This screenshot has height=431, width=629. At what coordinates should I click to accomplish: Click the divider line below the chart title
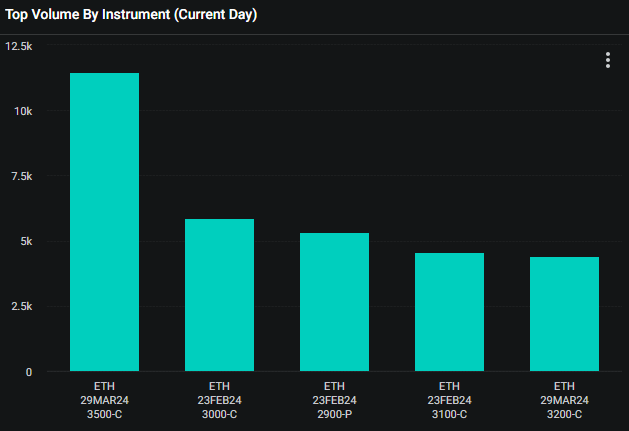tap(314, 34)
